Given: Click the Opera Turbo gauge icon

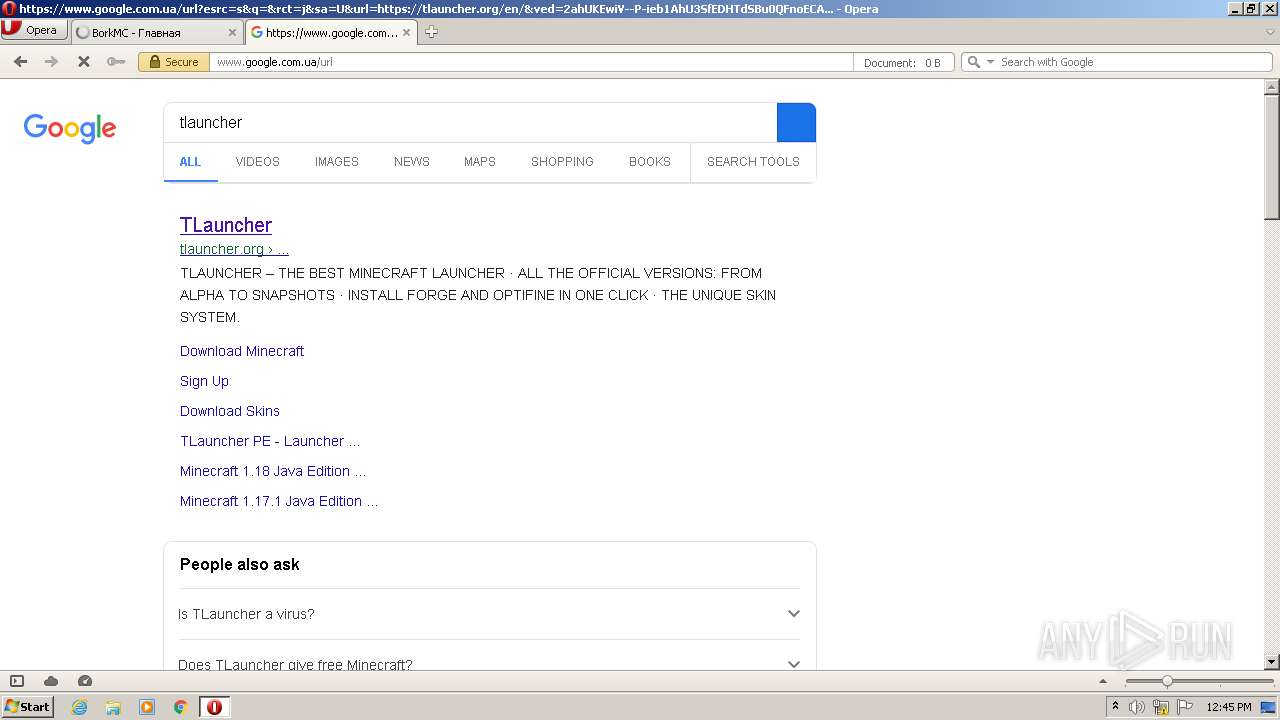Looking at the screenshot, I should click(x=85, y=681).
